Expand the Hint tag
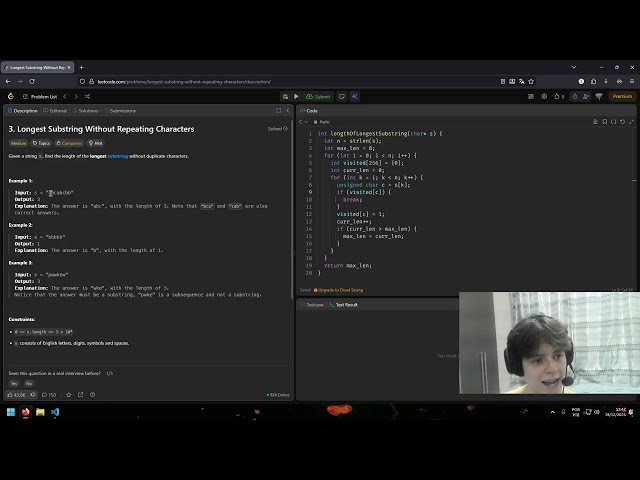640x480 pixels. pos(96,143)
